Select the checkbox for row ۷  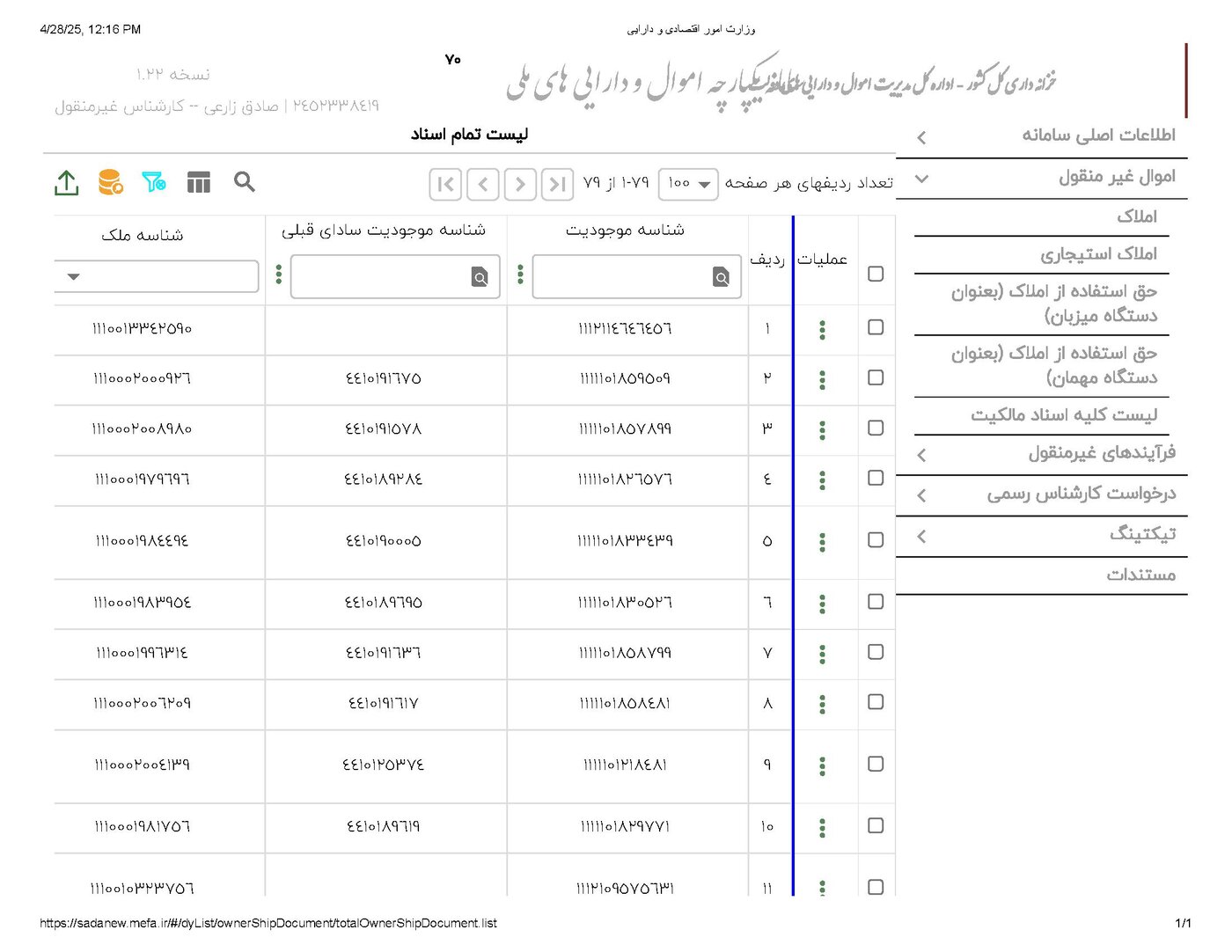click(876, 652)
